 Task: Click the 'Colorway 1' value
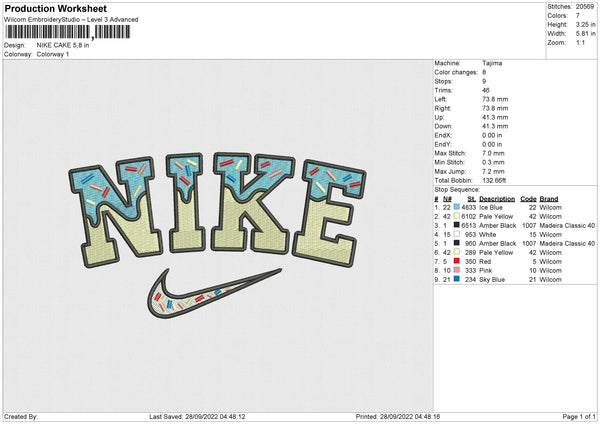tap(53, 54)
